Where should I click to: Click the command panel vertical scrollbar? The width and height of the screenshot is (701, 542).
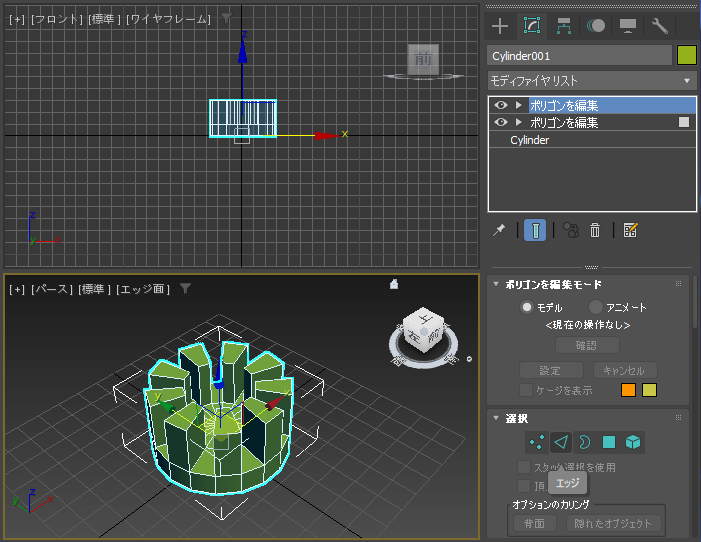(695, 302)
